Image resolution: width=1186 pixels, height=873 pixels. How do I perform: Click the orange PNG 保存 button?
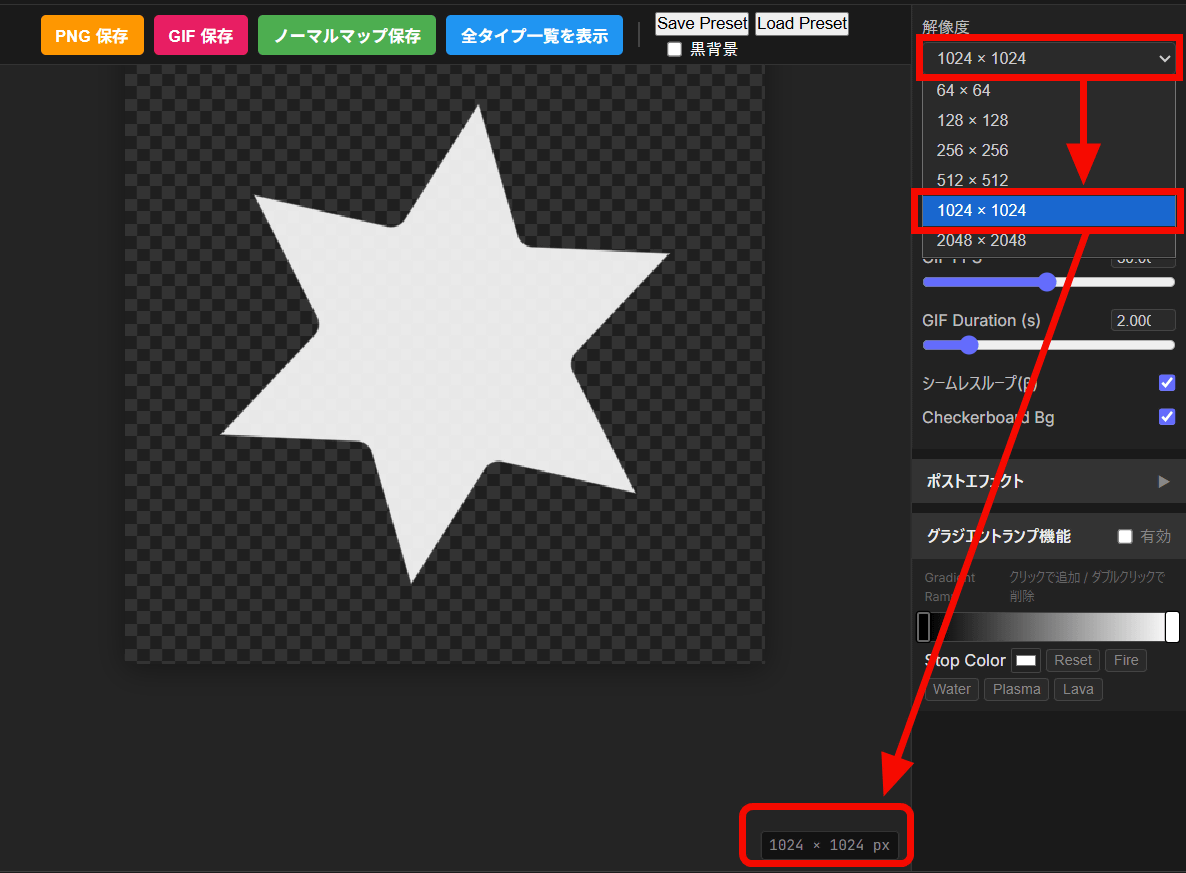pyautogui.click(x=92, y=36)
